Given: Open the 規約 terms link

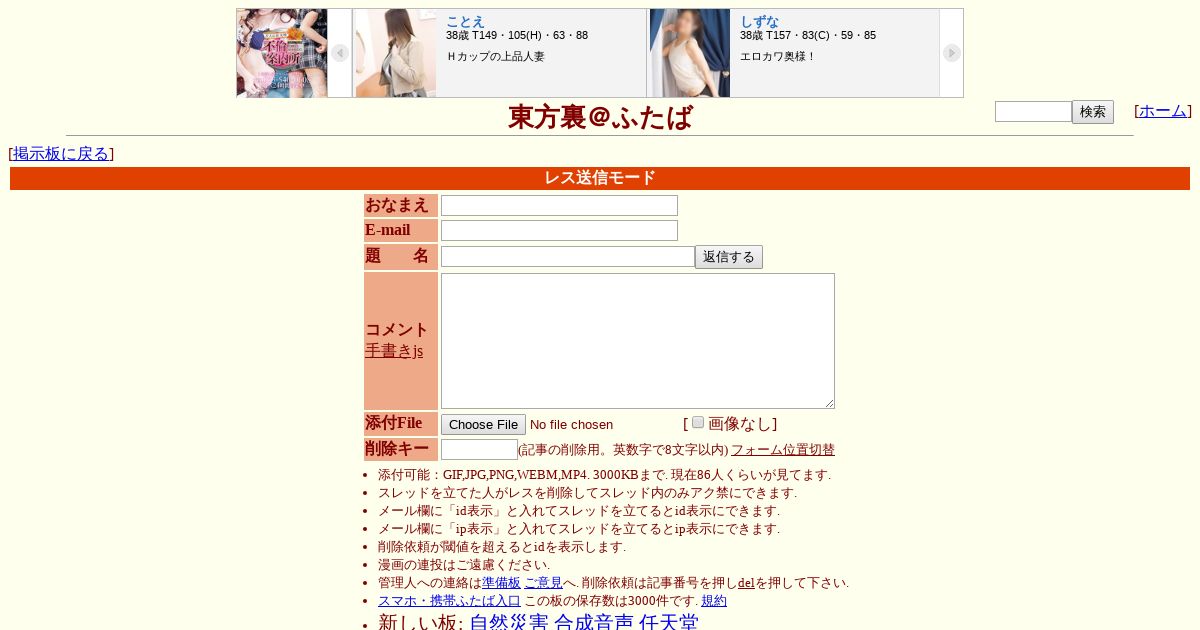Looking at the screenshot, I should pos(714,601).
